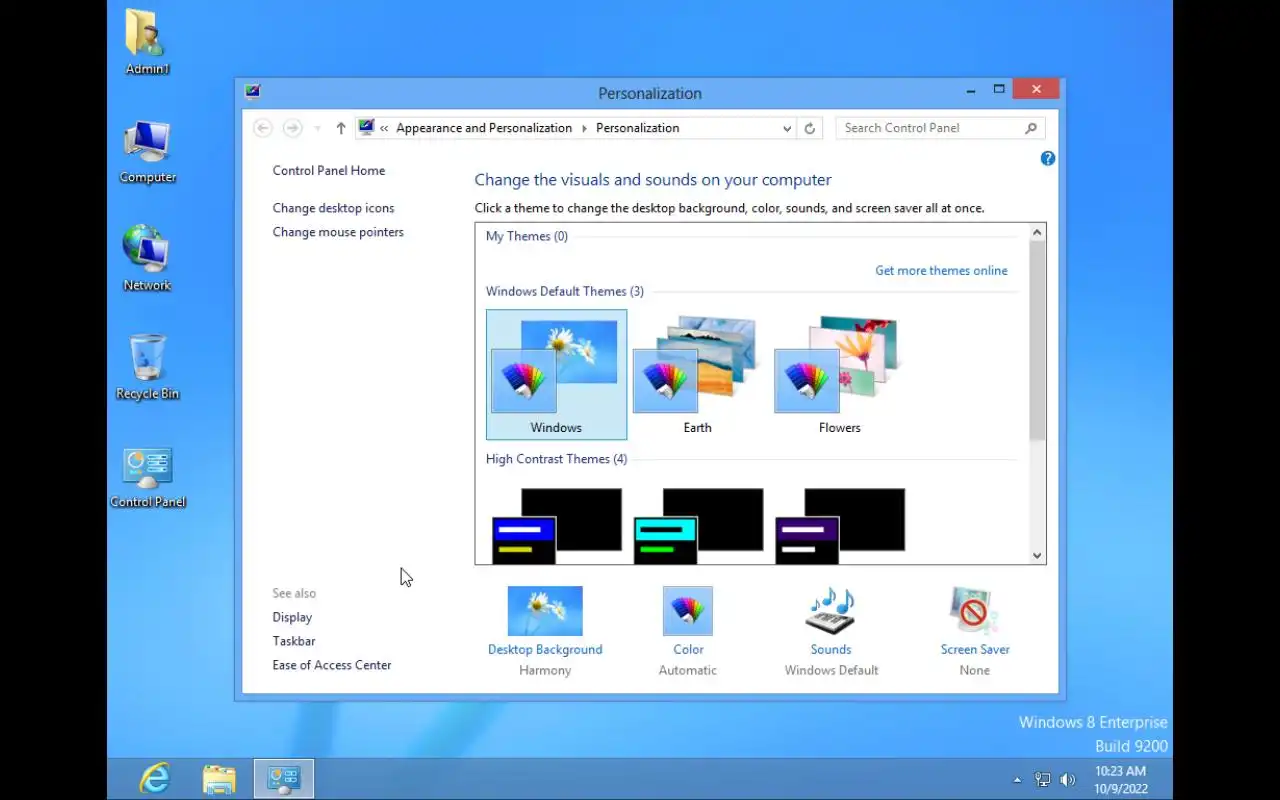Click the Desktop Background link text

pos(545,650)
